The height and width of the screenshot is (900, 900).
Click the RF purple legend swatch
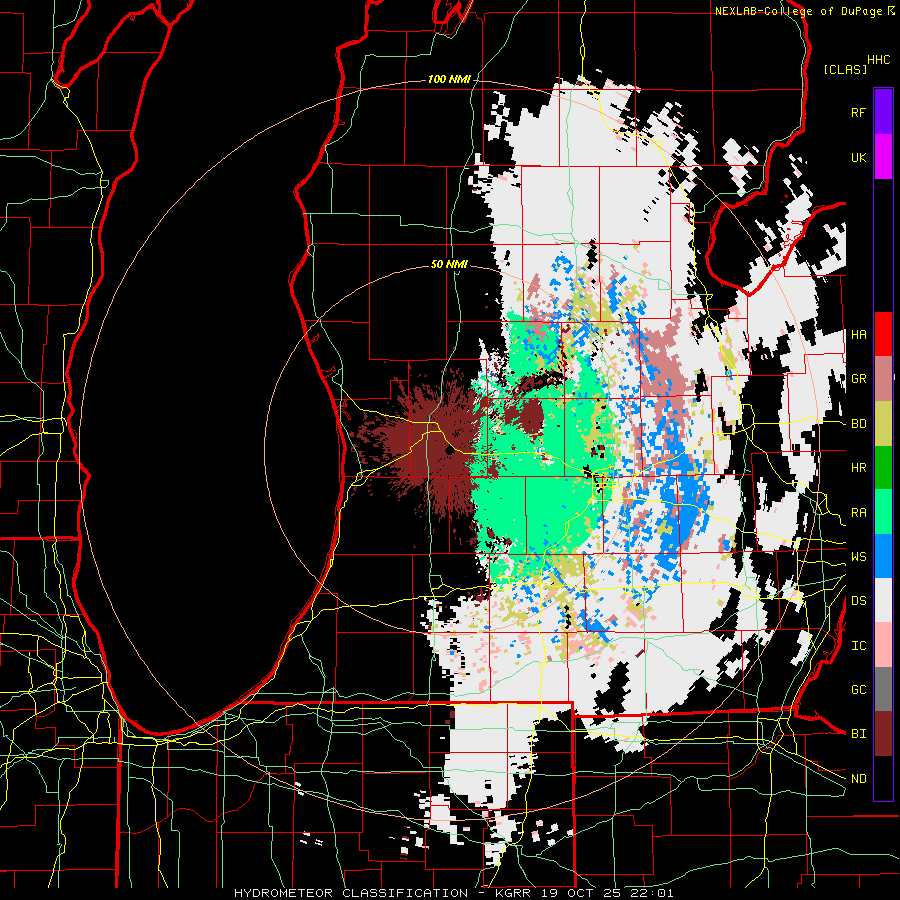(x=883, y=112)
